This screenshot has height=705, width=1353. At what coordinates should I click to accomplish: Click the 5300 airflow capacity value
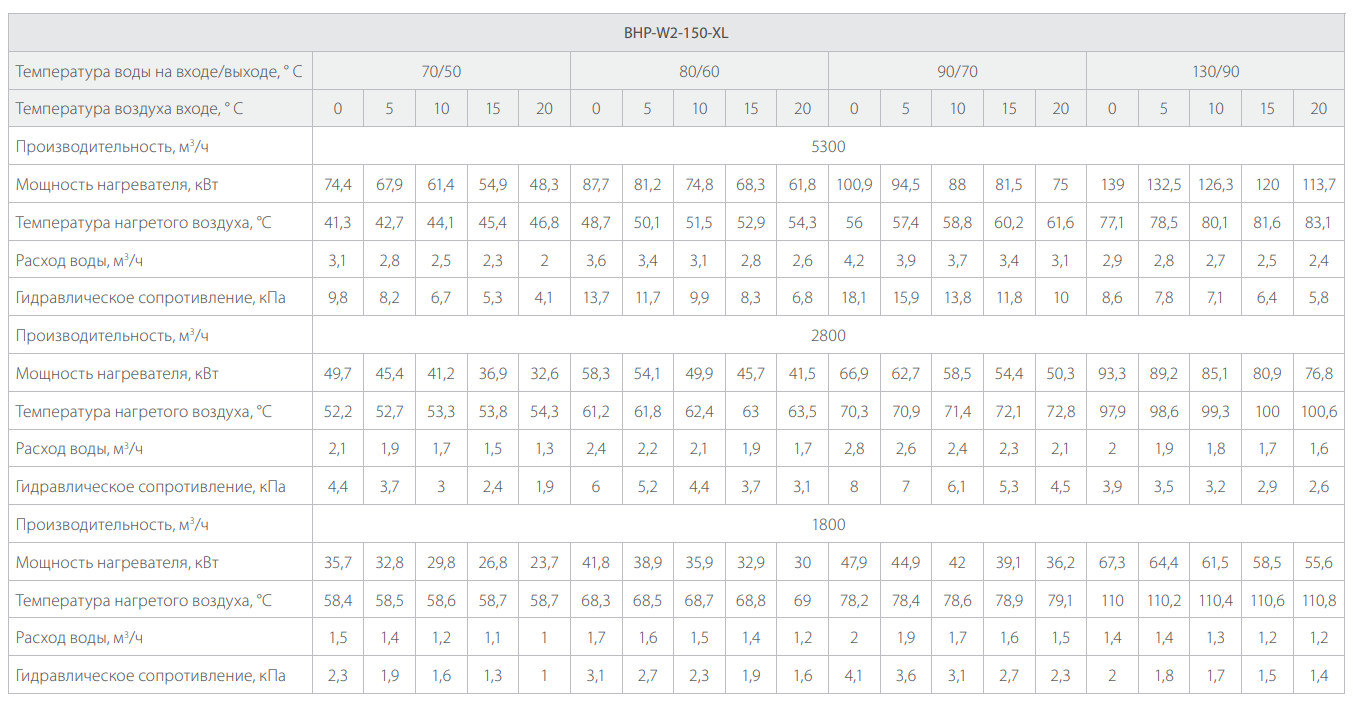click(x=828, y=147)
